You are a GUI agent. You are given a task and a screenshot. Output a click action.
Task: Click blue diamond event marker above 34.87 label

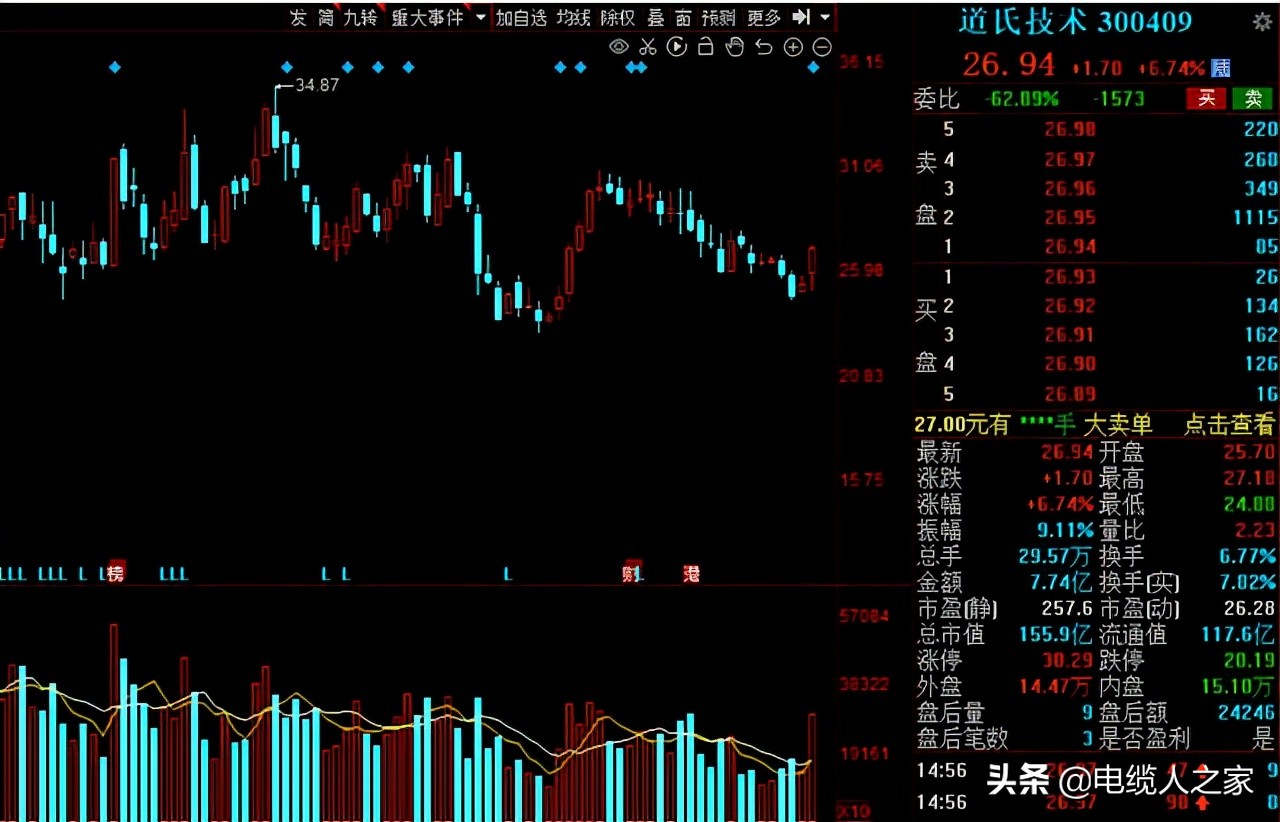(x=287, y=67)
